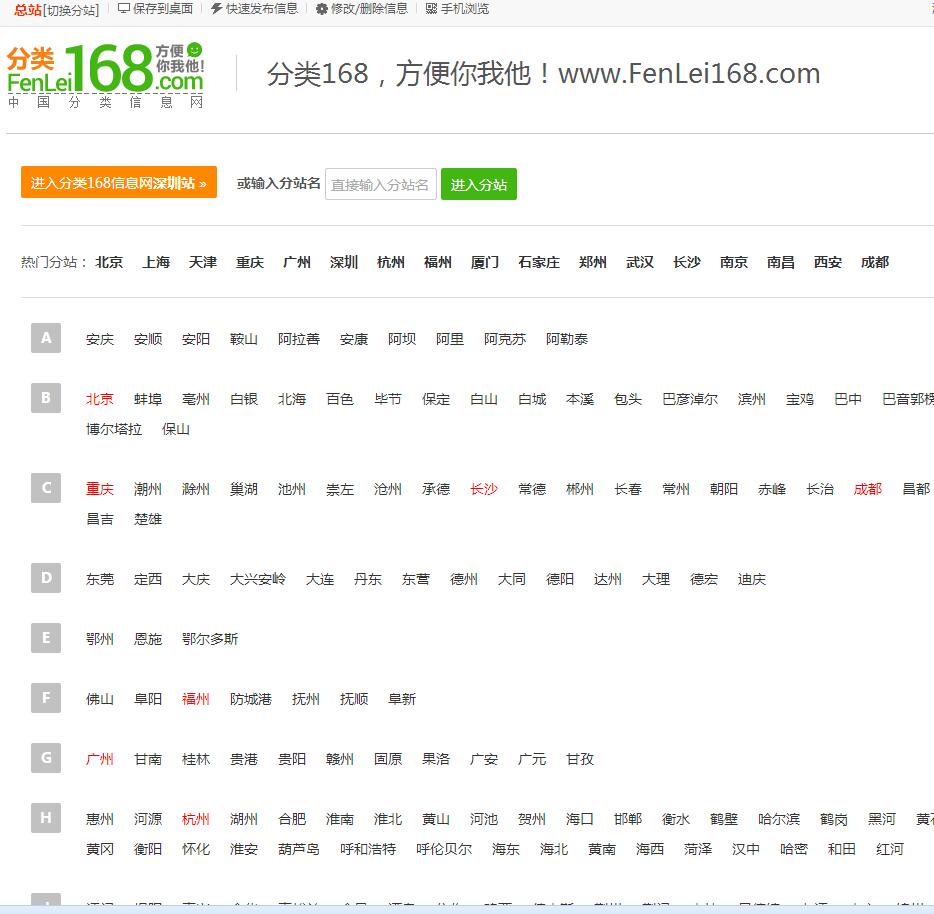Open city 甘孜 in row G
Viewport: 934px width, 914px height.
click(580, 759)
